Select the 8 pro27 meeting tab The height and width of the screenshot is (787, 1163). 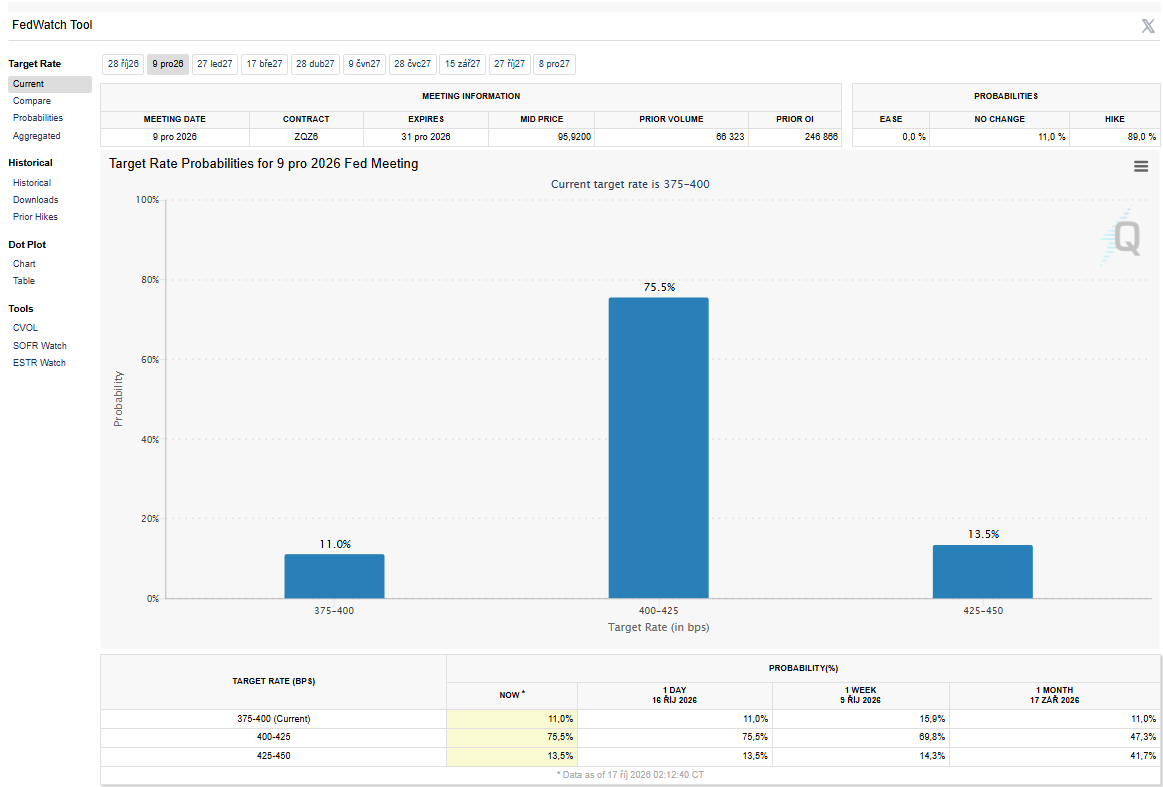[x=555, y=65]
